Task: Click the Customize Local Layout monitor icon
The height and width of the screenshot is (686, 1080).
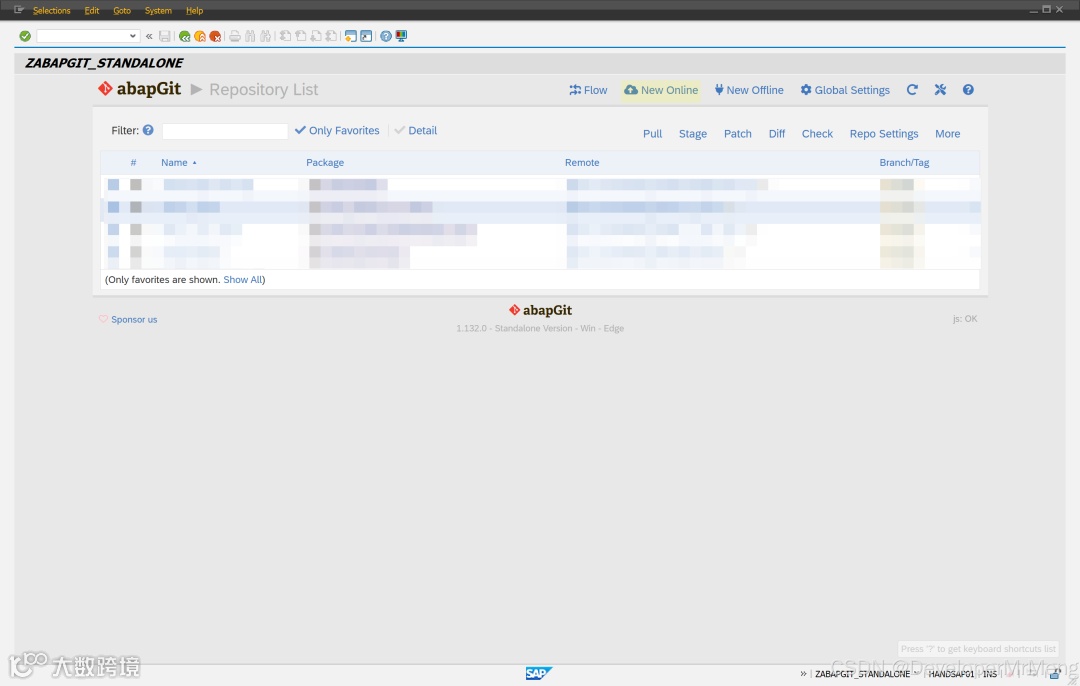Action: (401, 36)
